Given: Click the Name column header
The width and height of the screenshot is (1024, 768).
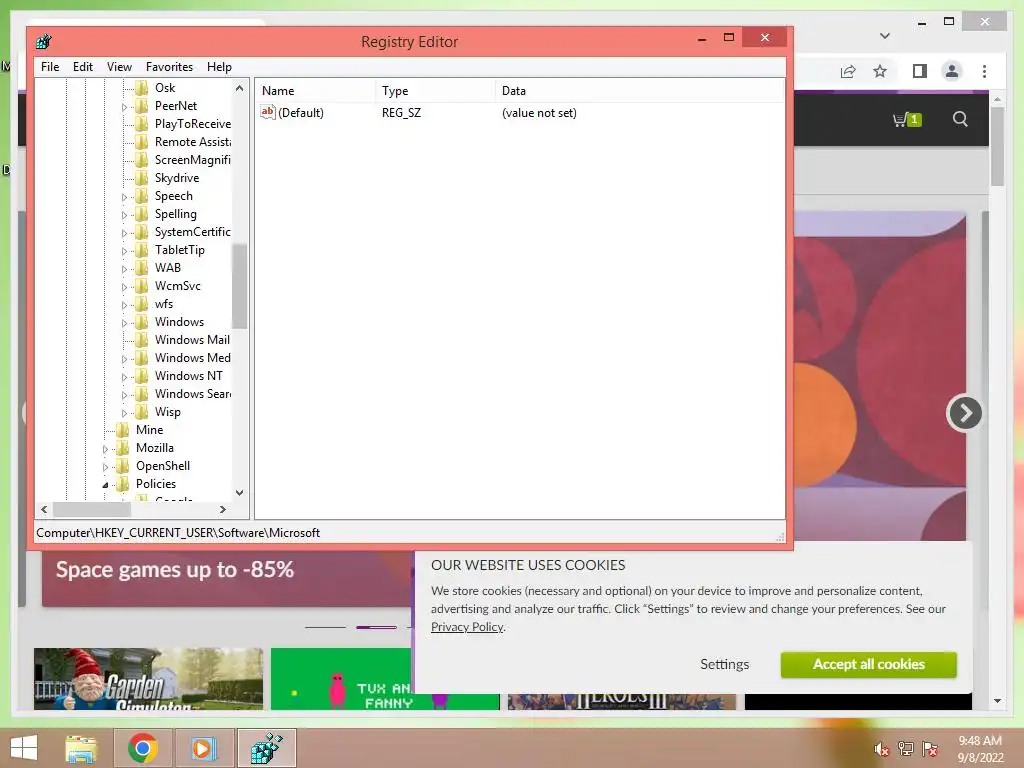Looking at the screenshot, I should click(x=315, y=91).
